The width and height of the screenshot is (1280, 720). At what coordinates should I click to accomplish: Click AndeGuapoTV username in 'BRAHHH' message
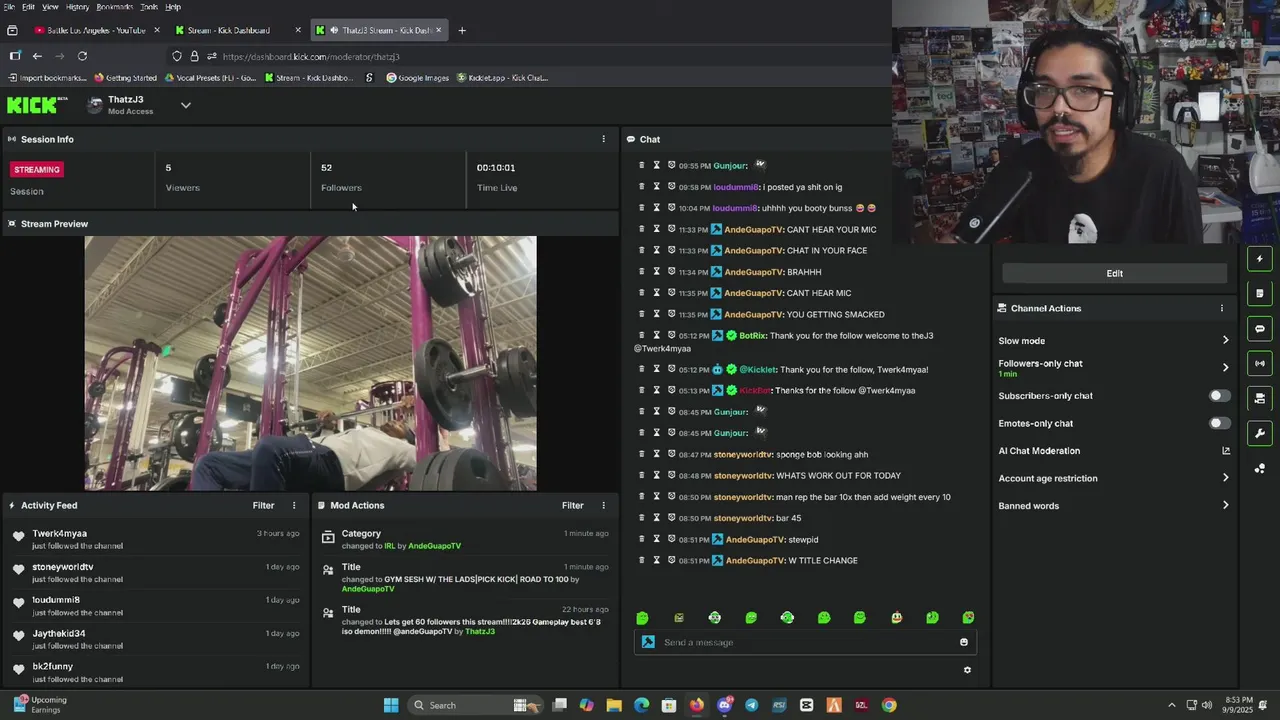pos(753,272)
